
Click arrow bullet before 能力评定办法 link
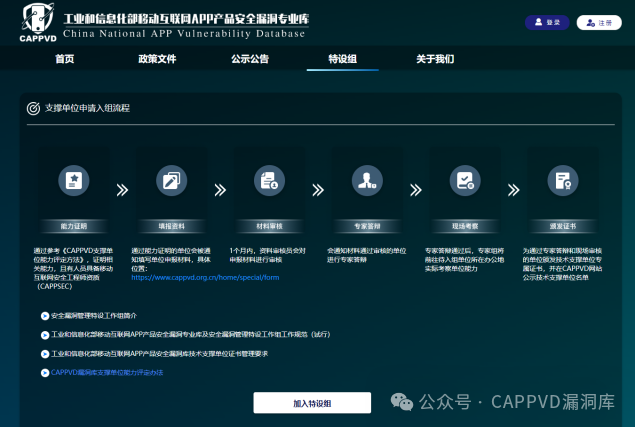click(x=45, y=373)
